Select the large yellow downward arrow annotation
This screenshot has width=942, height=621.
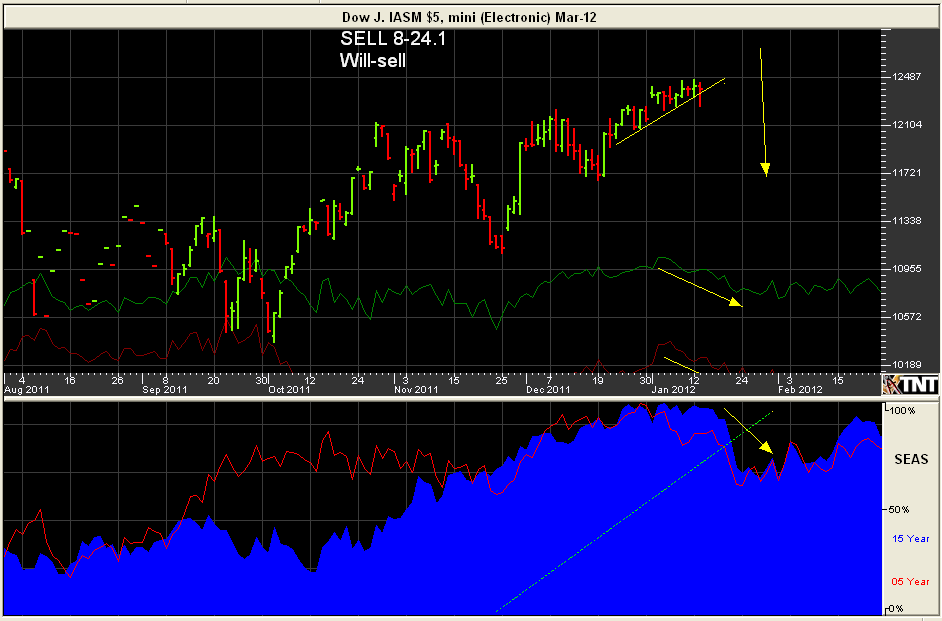[763, 112]
